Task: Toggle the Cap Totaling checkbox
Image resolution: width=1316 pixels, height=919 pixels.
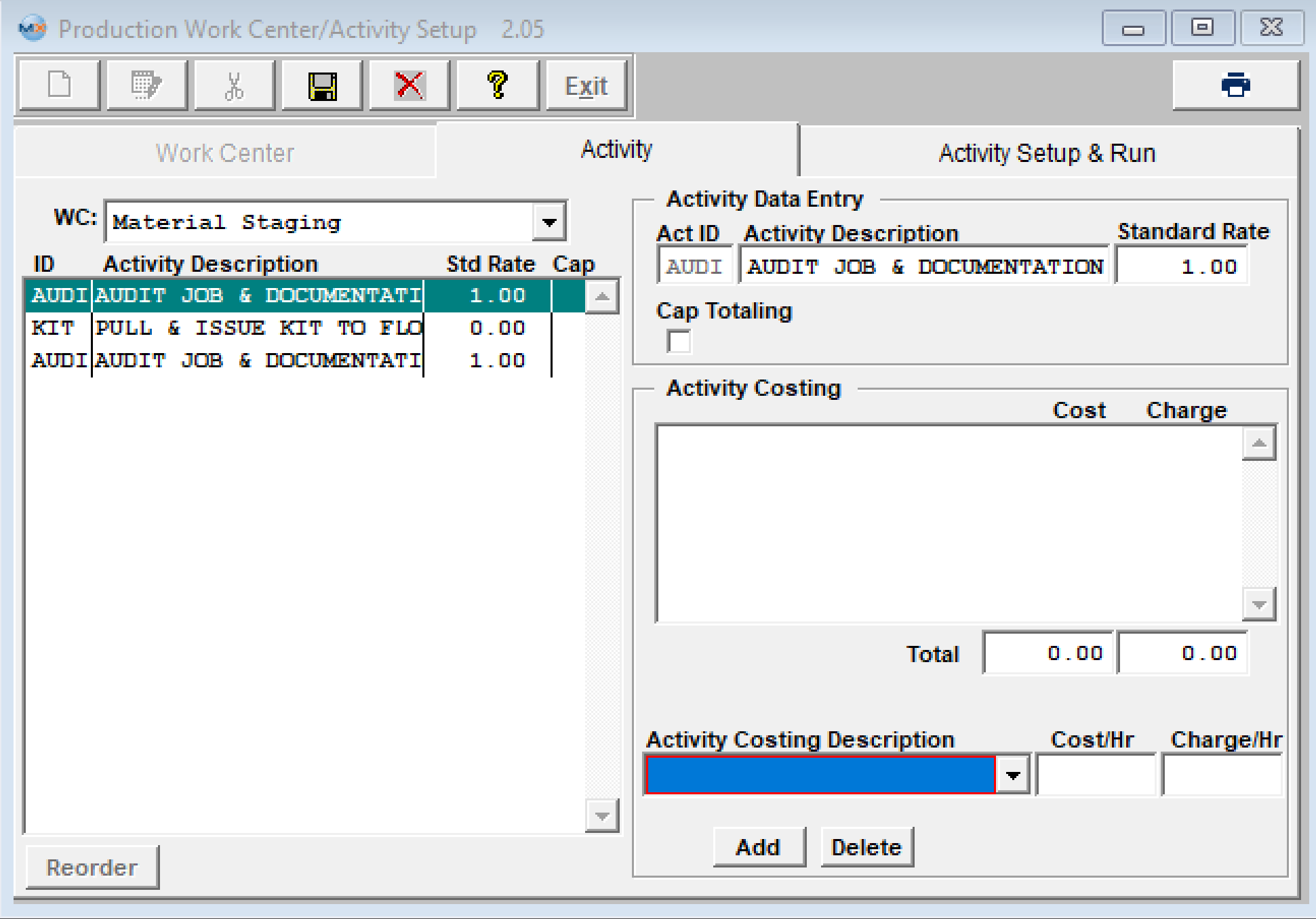Action: point(679,341)
